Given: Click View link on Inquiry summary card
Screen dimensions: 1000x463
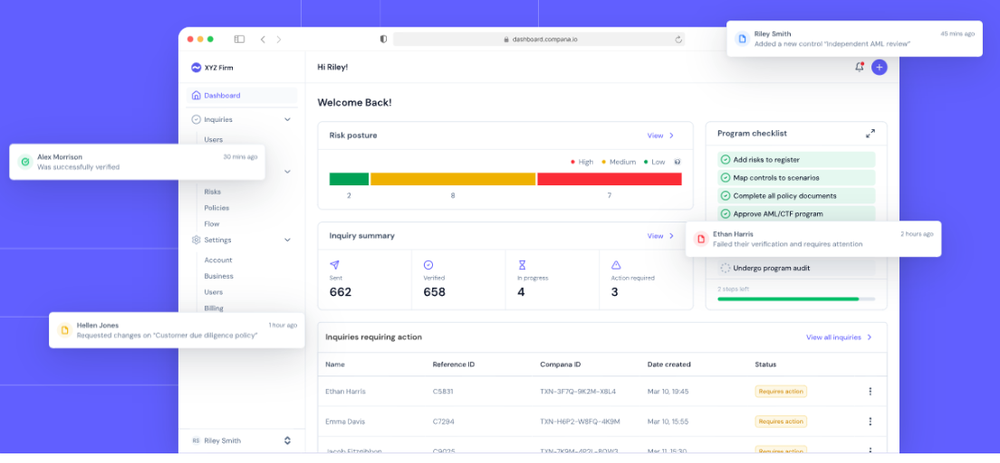Looking at the screenshot, I should [x=661, y=236].
